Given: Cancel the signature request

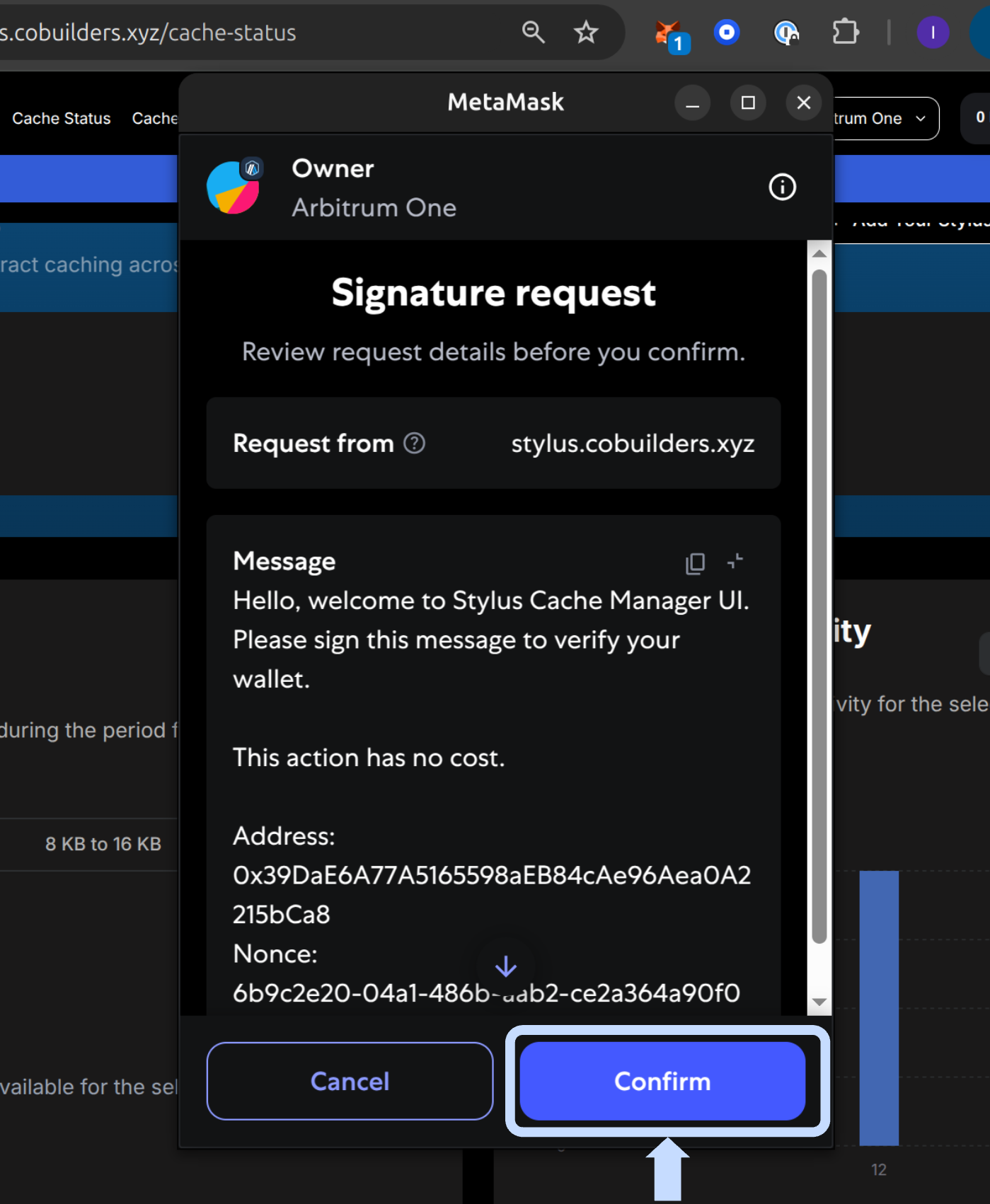Looking at the screenshot, I should click(x=350, y=1081).
